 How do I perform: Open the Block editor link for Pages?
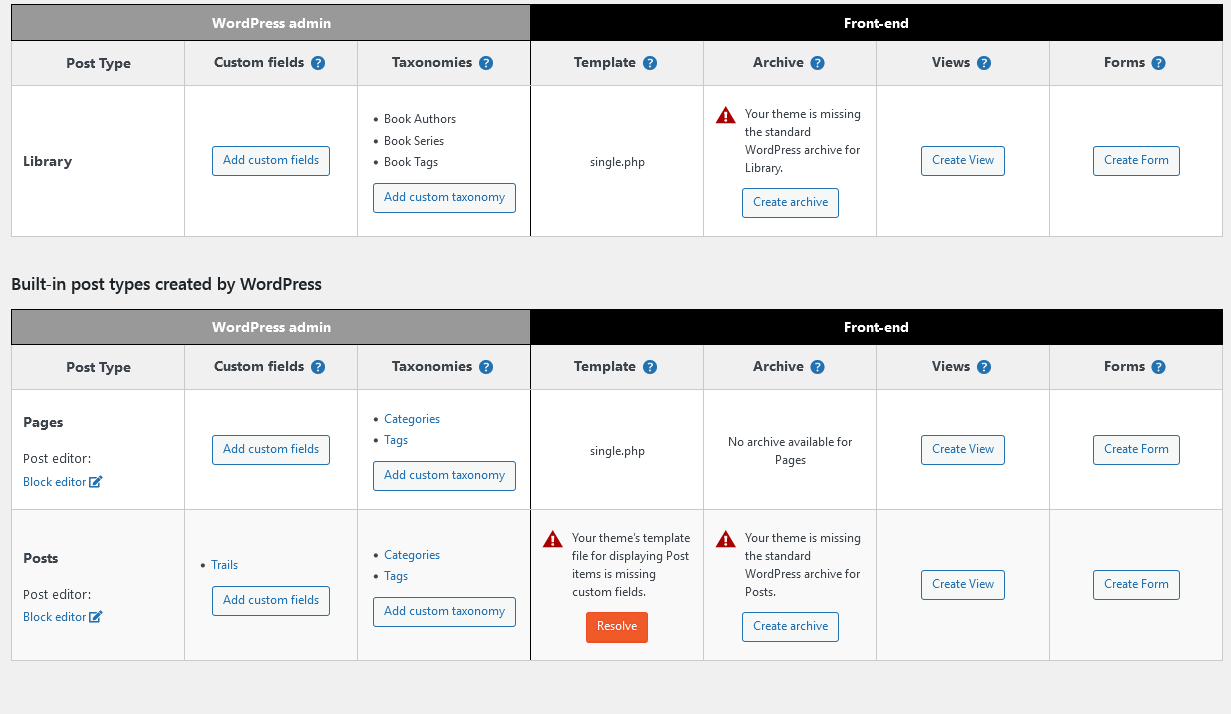[55, 482]
